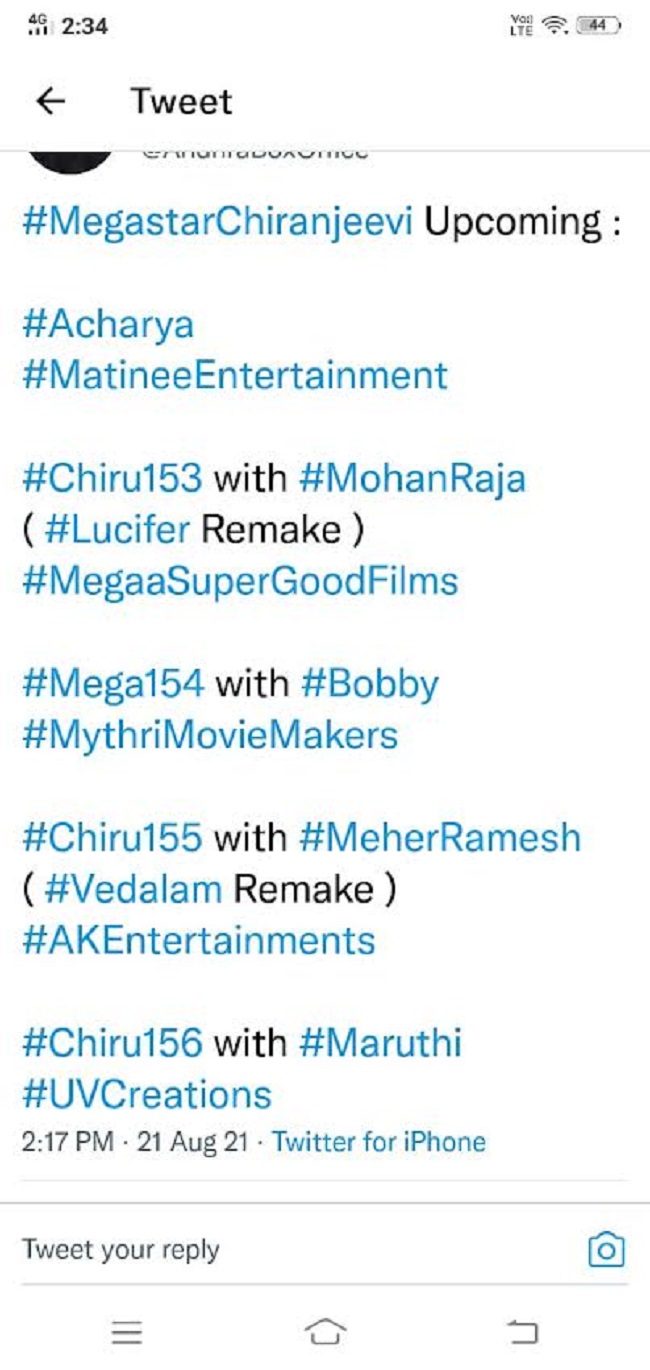Image resolution: width=650 pixels, height=1370 pixels.
Task: Open the #MohanRaja hashtag
Action: click(x=412, y=479)
